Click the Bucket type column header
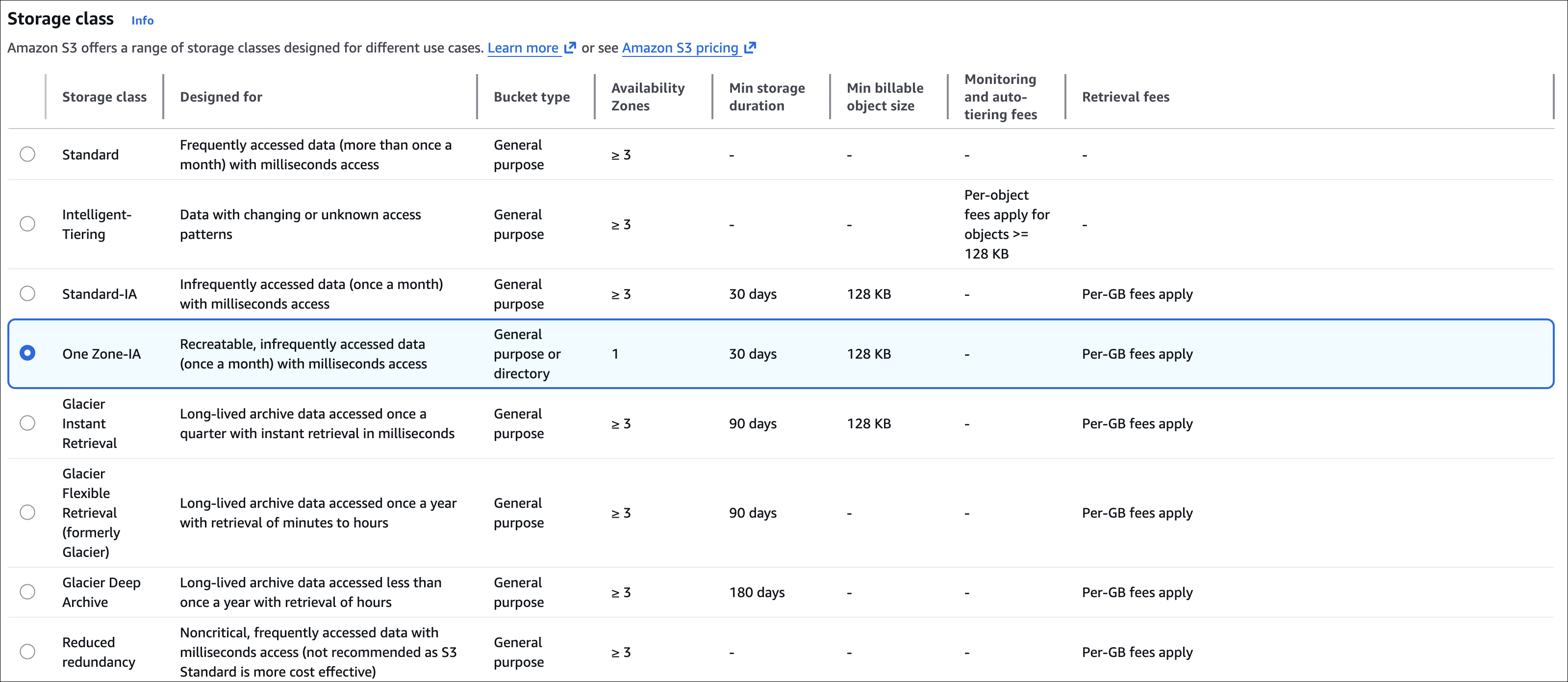Image resolution: width=1568 pixels, height=682 pixels. pos(531,97)
